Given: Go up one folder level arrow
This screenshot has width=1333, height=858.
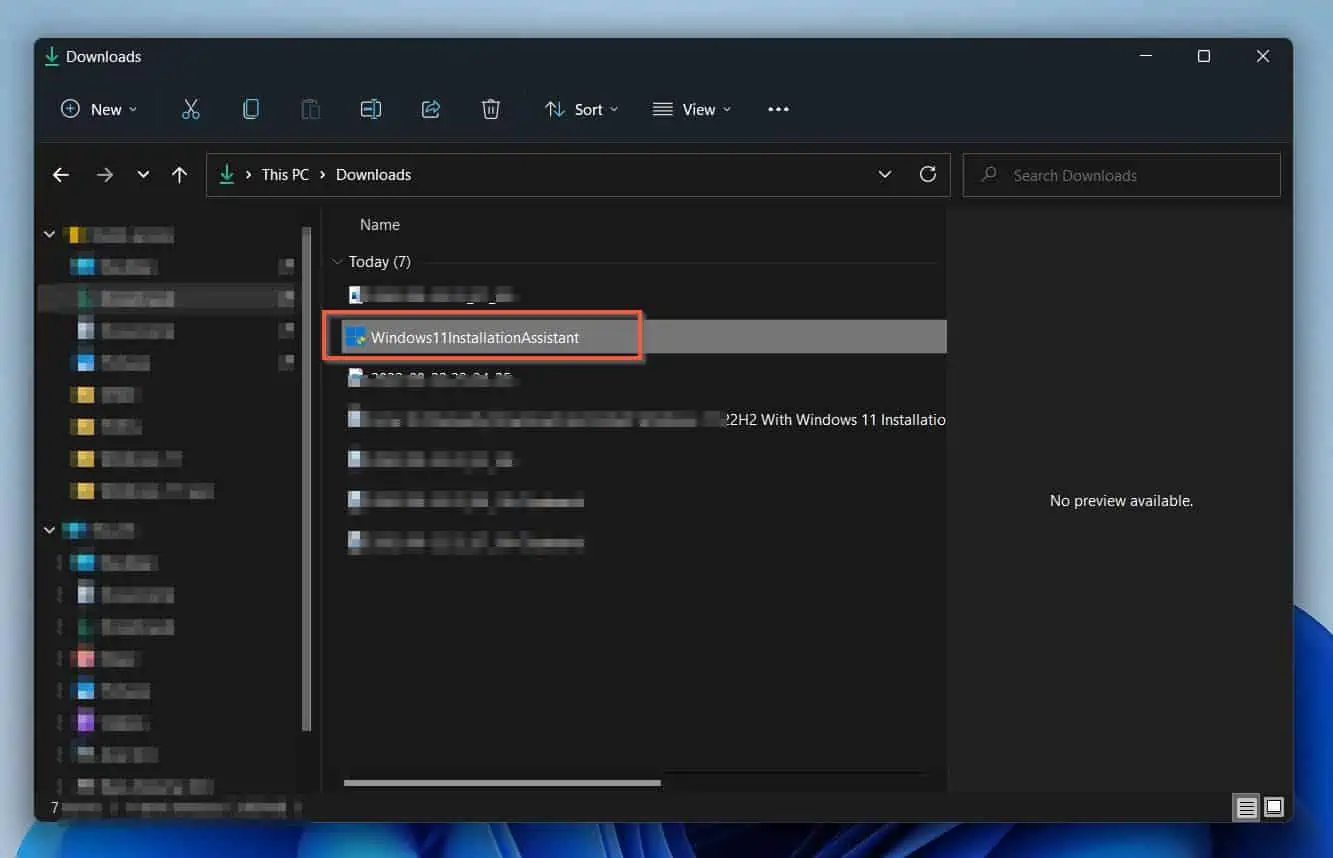Looking at the screenshot, I should click(x=179, y=175).
